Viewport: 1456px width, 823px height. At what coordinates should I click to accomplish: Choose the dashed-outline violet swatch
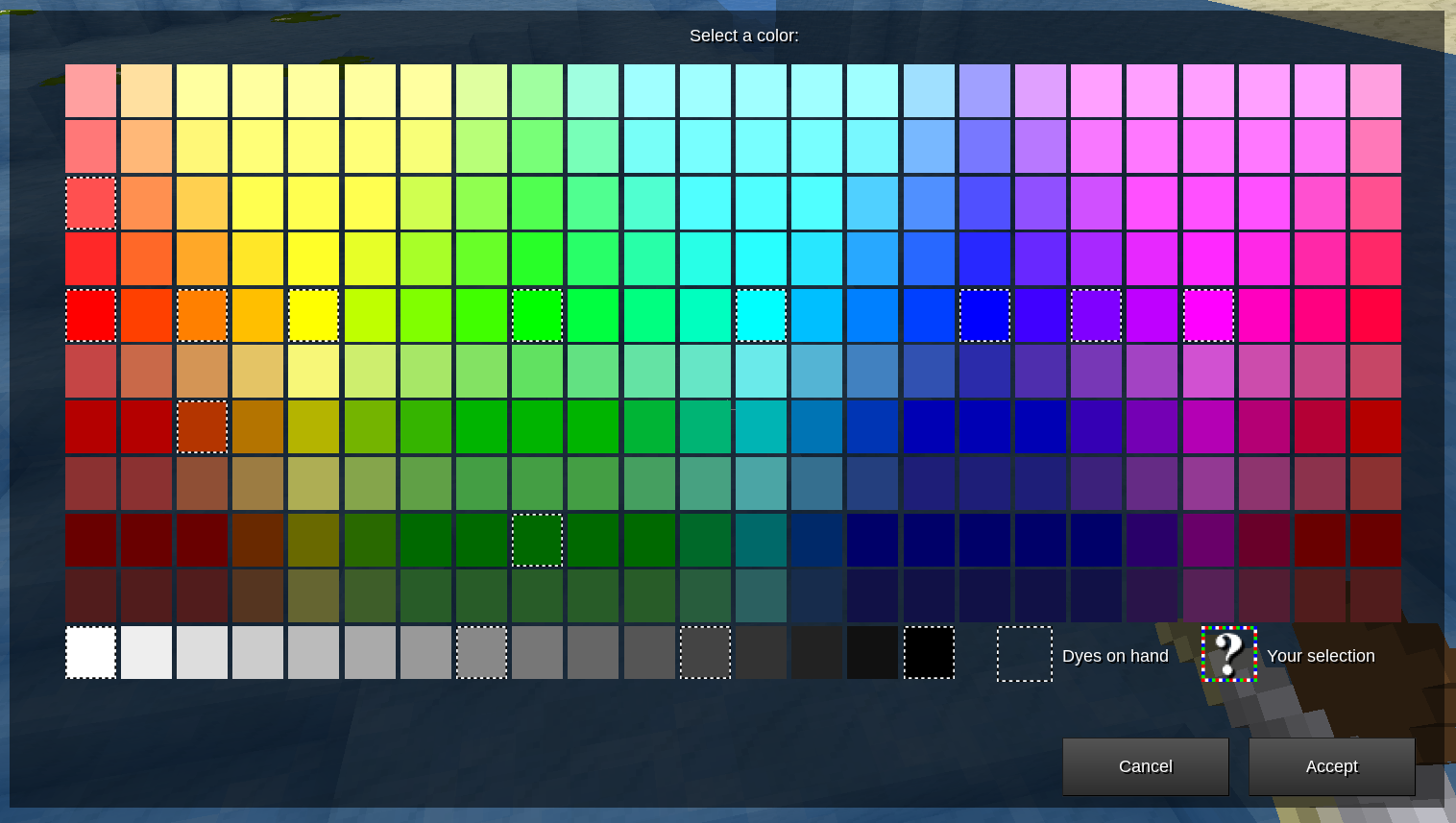(1096, 315)
